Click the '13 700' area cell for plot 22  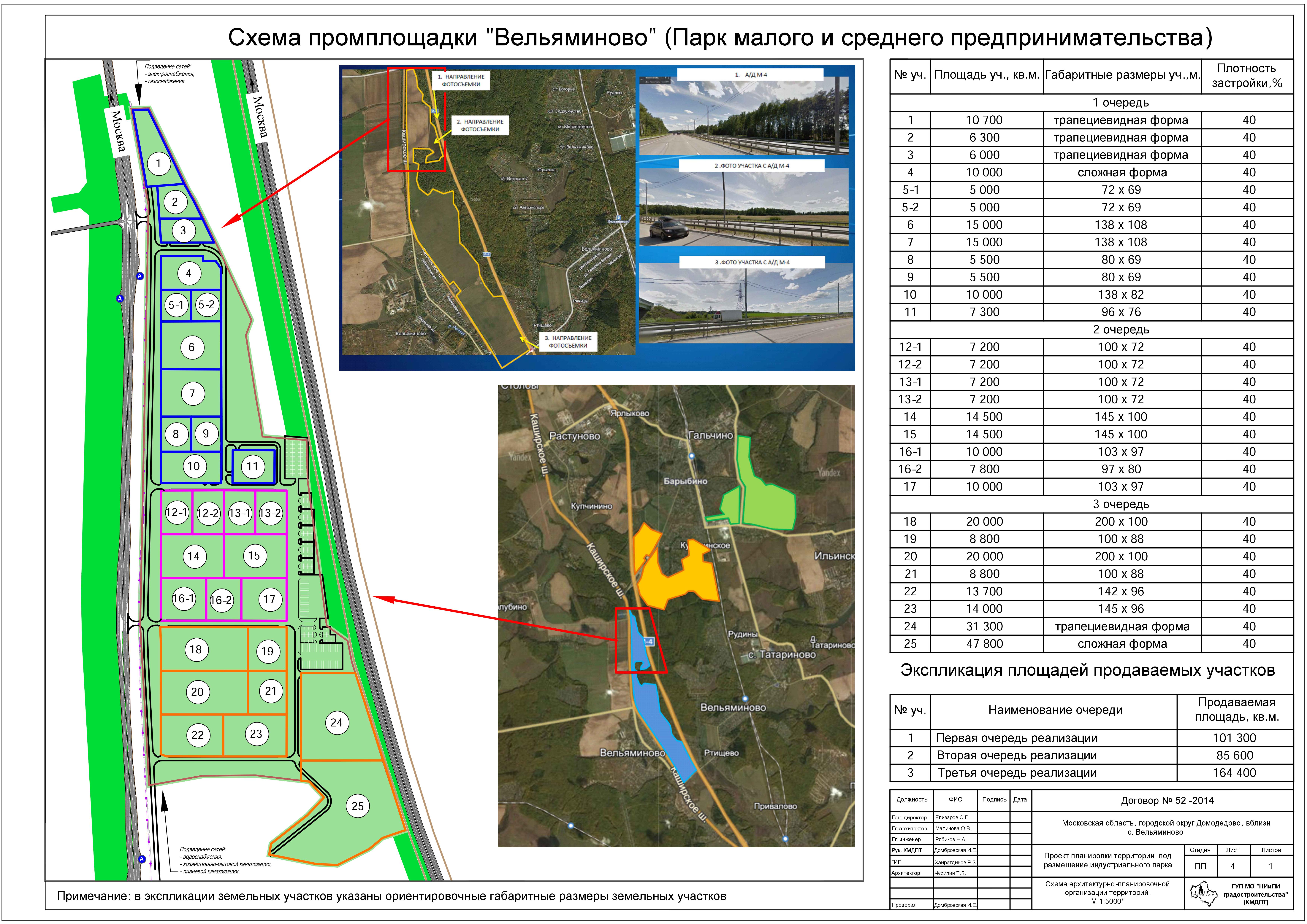986,592
